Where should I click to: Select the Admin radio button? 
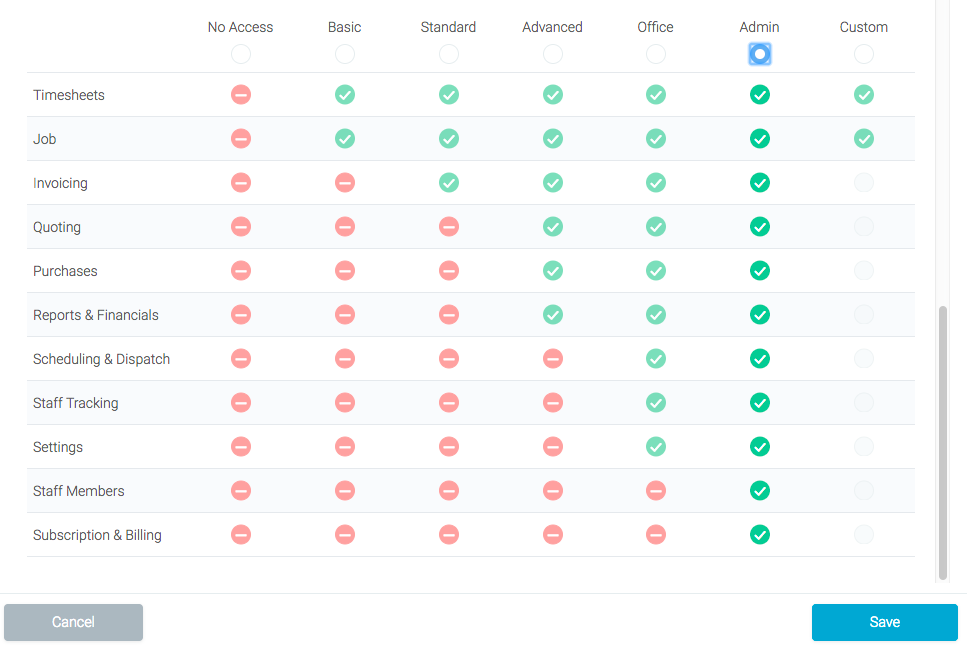click(x=760, y=54)
